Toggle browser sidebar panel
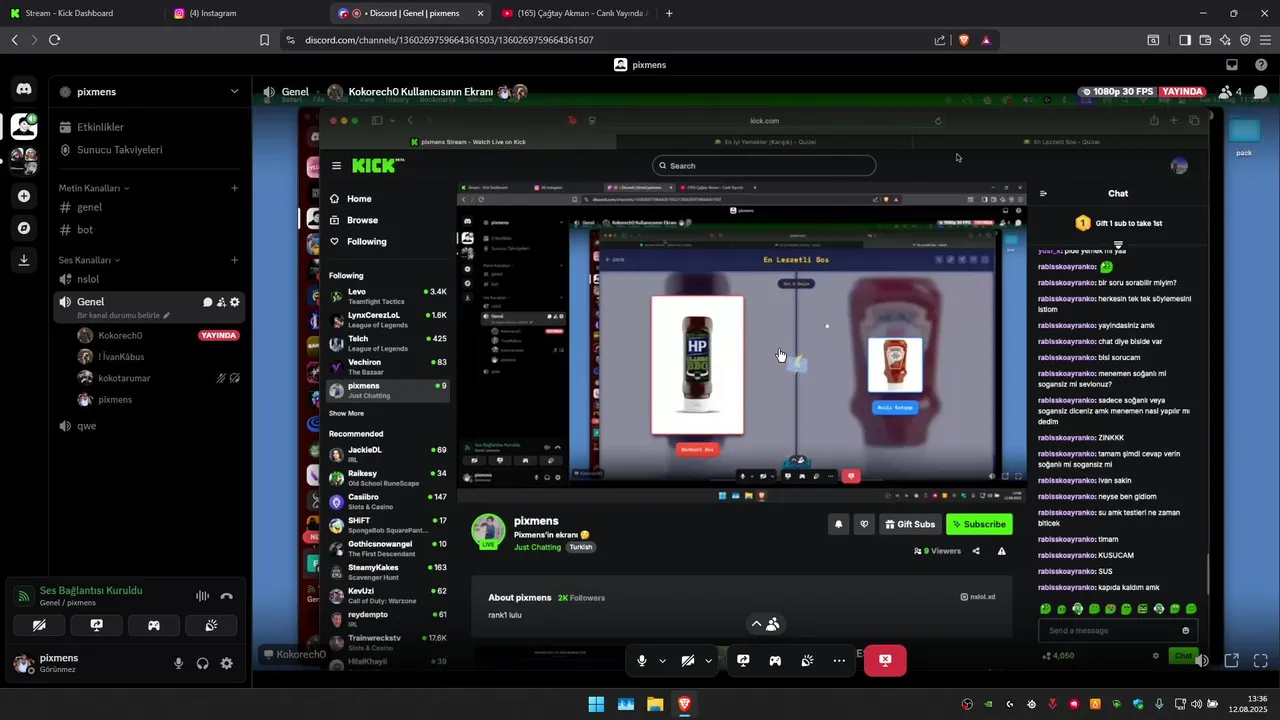The image size is (1280, 720). (1184, 40)
